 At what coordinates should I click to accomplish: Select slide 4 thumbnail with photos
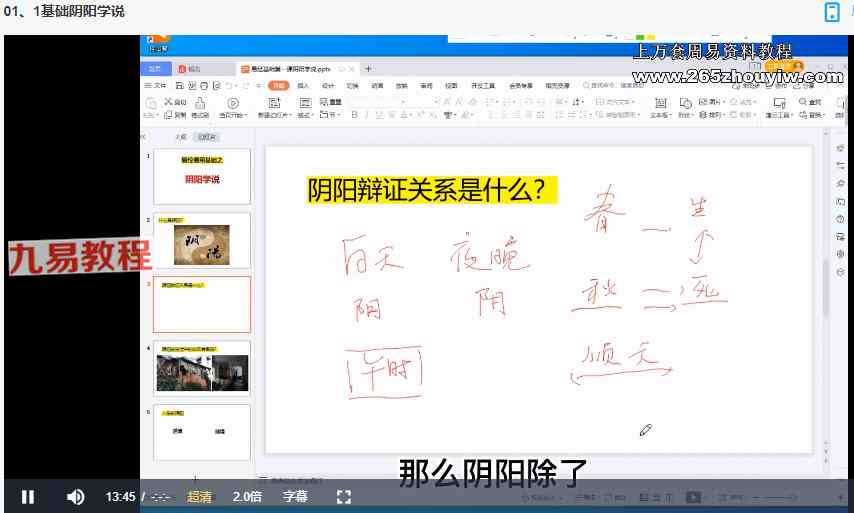(x=201, y=369)
